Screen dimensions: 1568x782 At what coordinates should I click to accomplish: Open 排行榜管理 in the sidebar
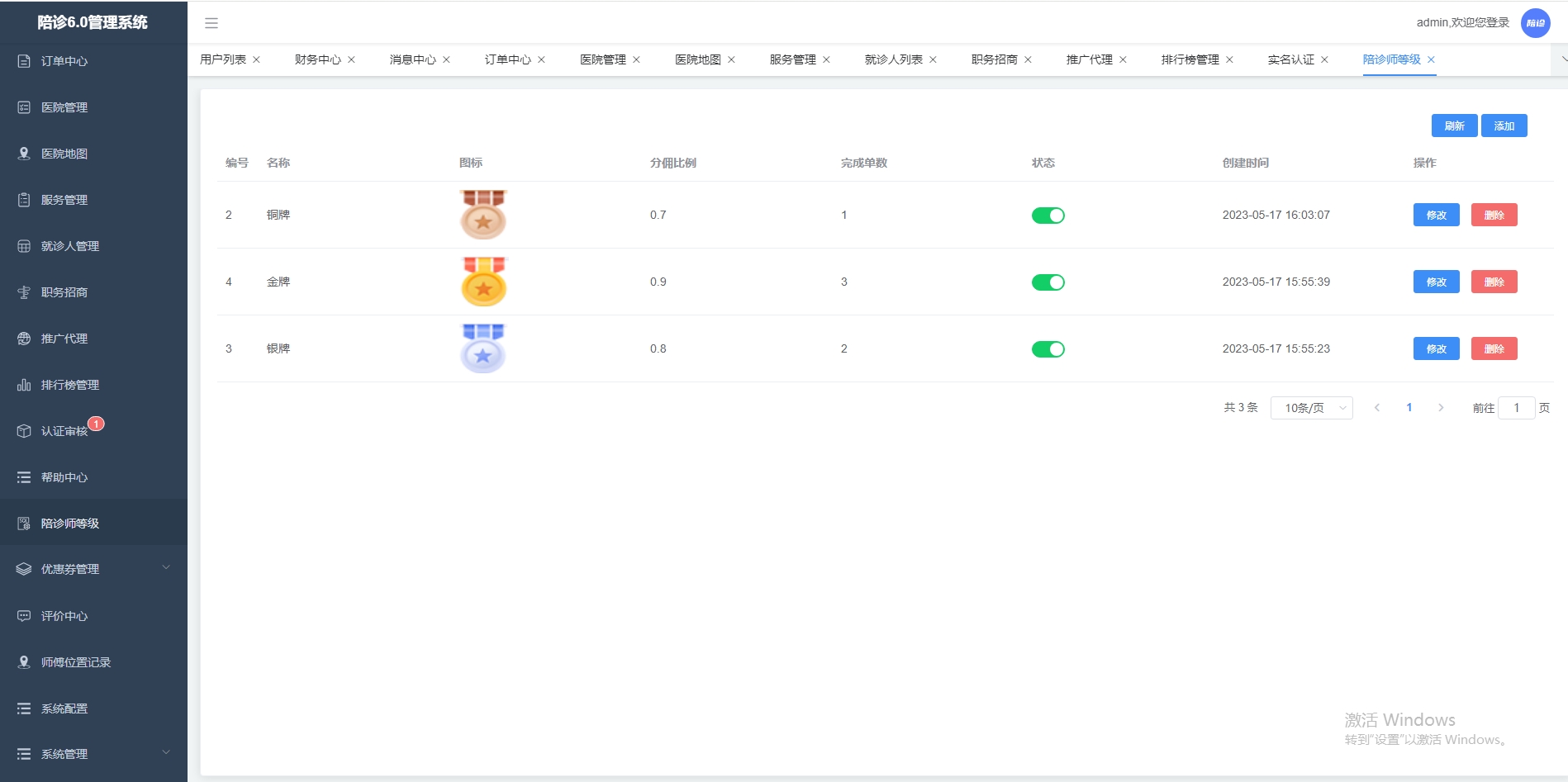point(93,385)
